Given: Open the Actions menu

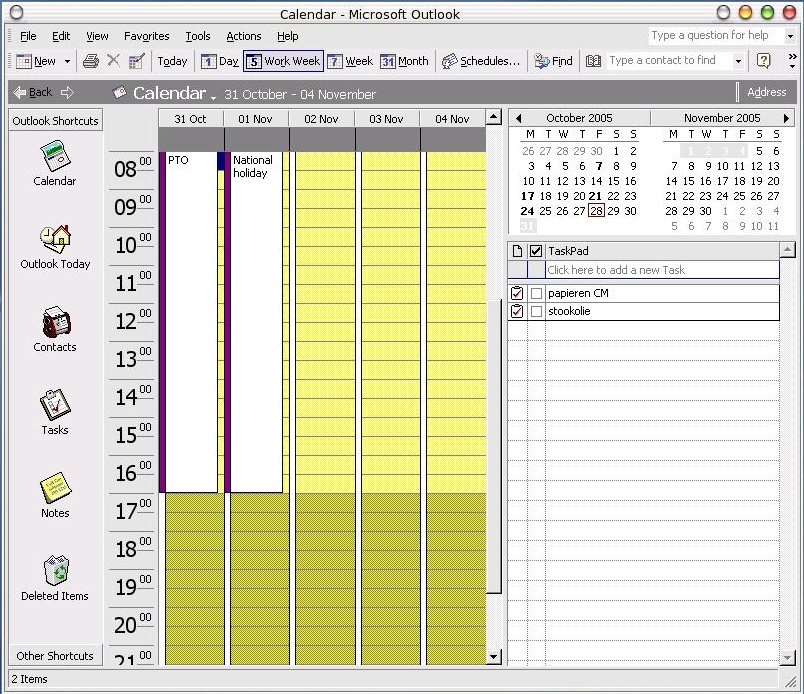Looking at the screenshot, I should (243, 36).
